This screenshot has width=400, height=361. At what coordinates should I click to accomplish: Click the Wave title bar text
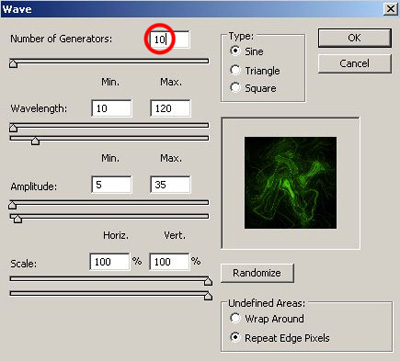tap(17, 9)
